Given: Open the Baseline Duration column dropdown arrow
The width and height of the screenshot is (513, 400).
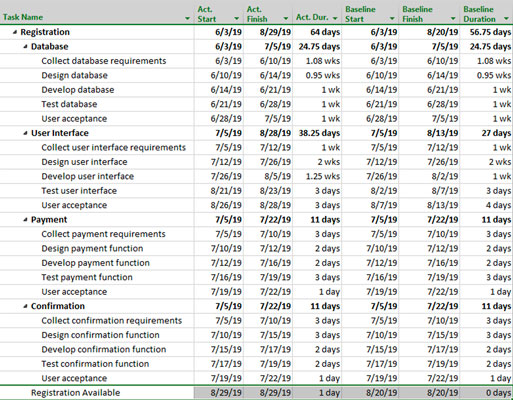Looking at the screenshot, I should pyautogui.click(x=506, y=18).
